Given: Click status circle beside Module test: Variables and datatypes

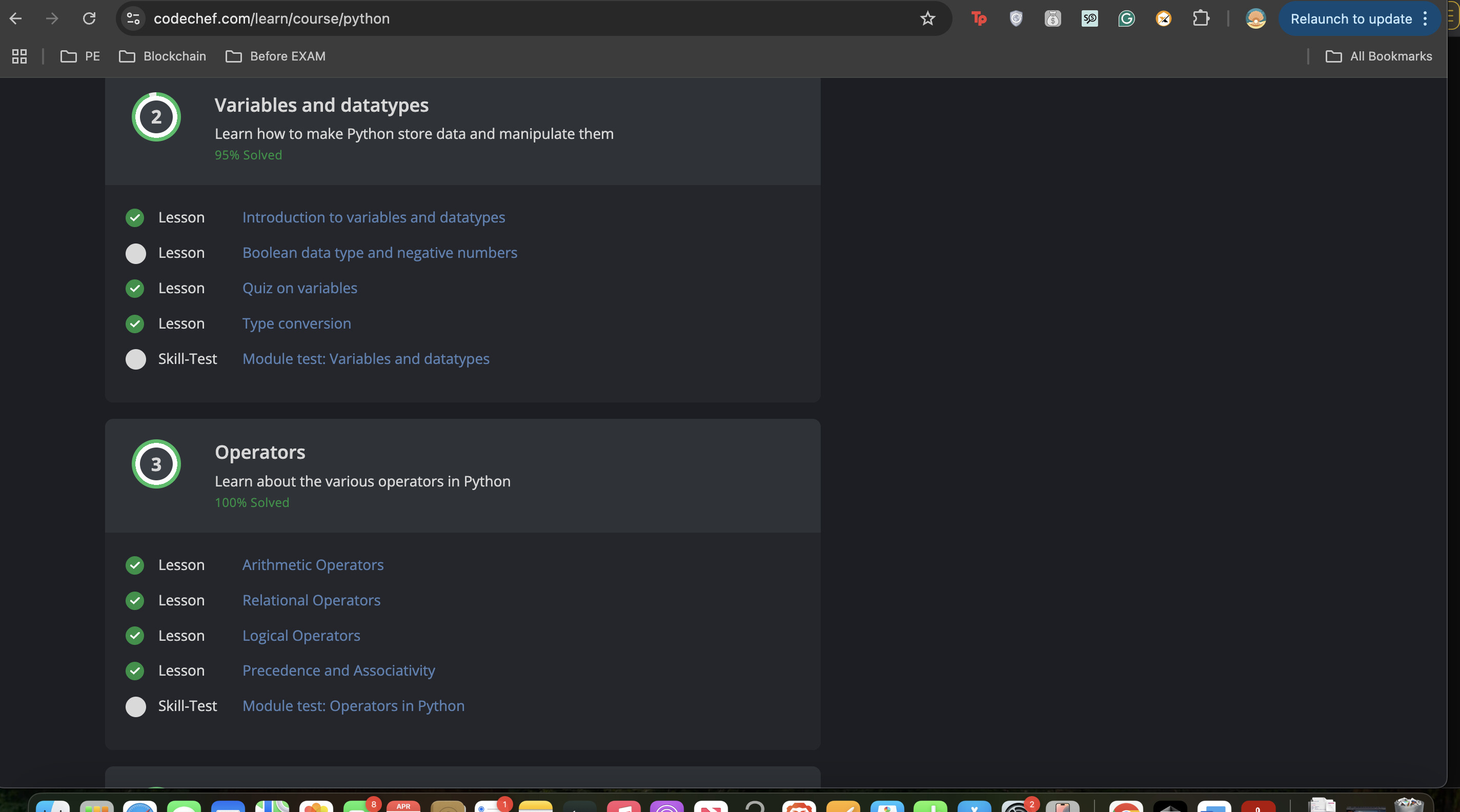Looking at the screenshot, I should click(135, 359).
